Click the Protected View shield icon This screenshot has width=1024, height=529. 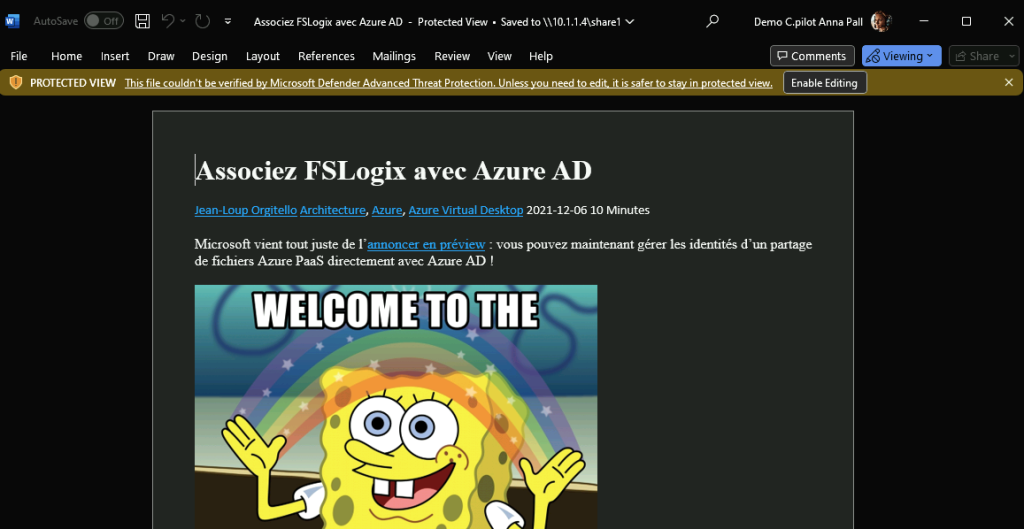[16, 83]
